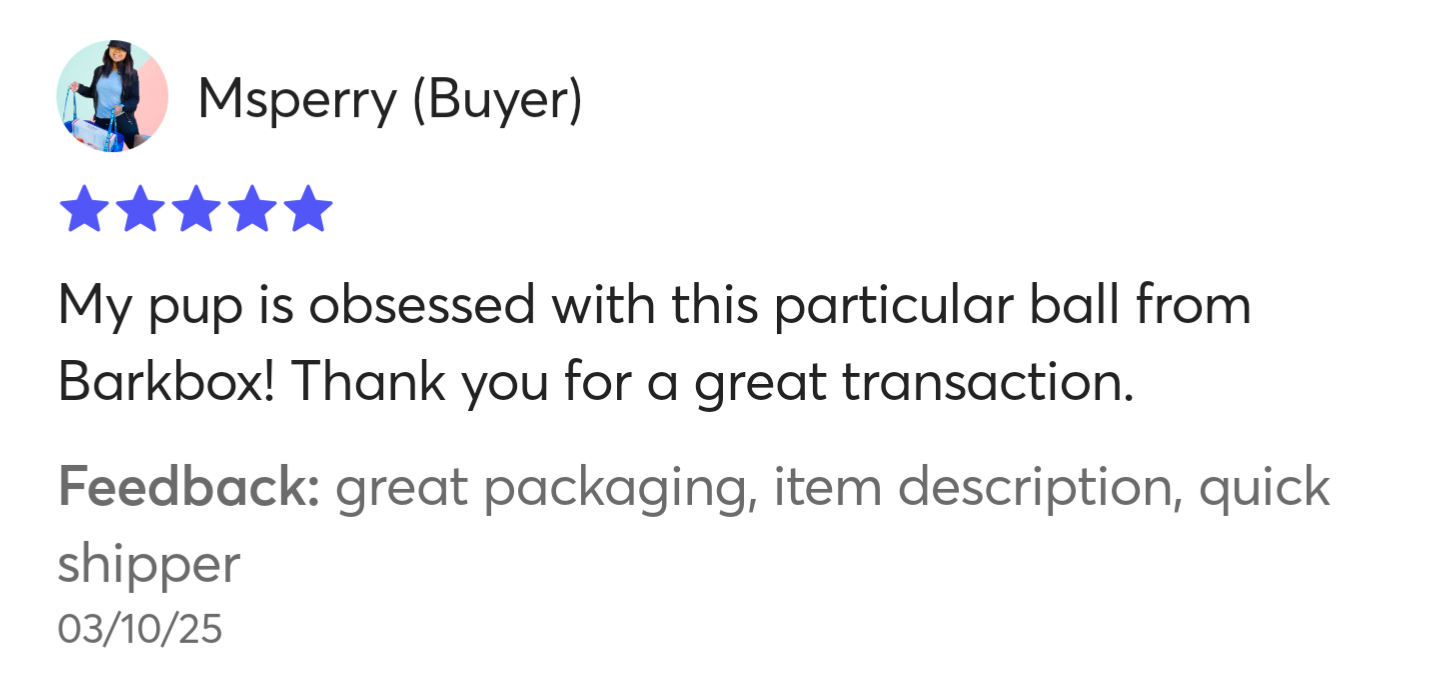Click the word 'obsessed' in the review
1440x694 pixels.
[x=421, y=305]
